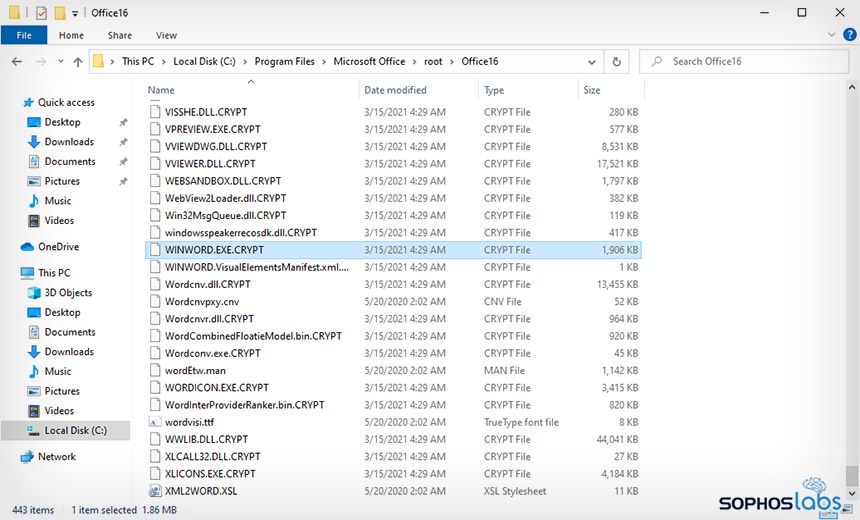The width and height of the screenshot is (860, 520).
Task: Open the 3D Objects folder icon
Action: [x=34, y=292]
